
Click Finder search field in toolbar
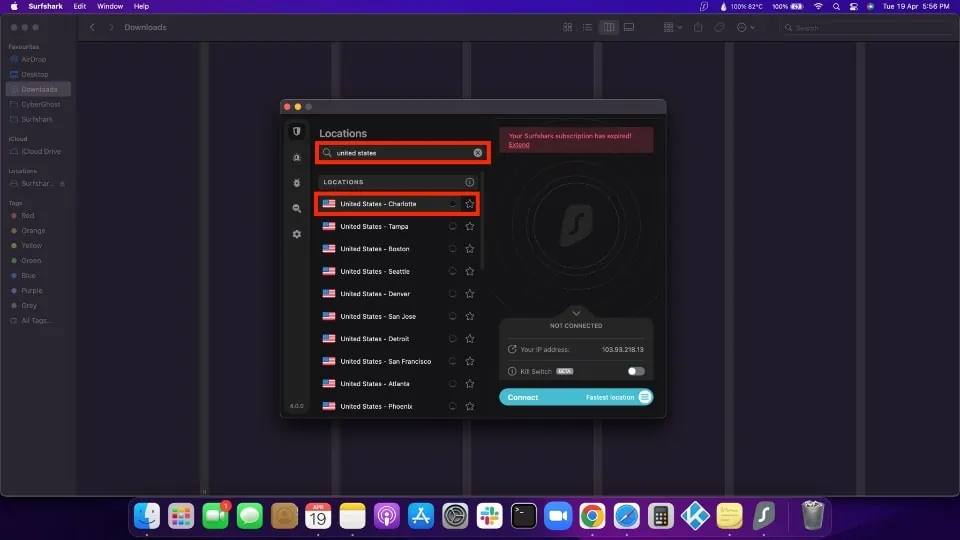click(x=866, y=28)
